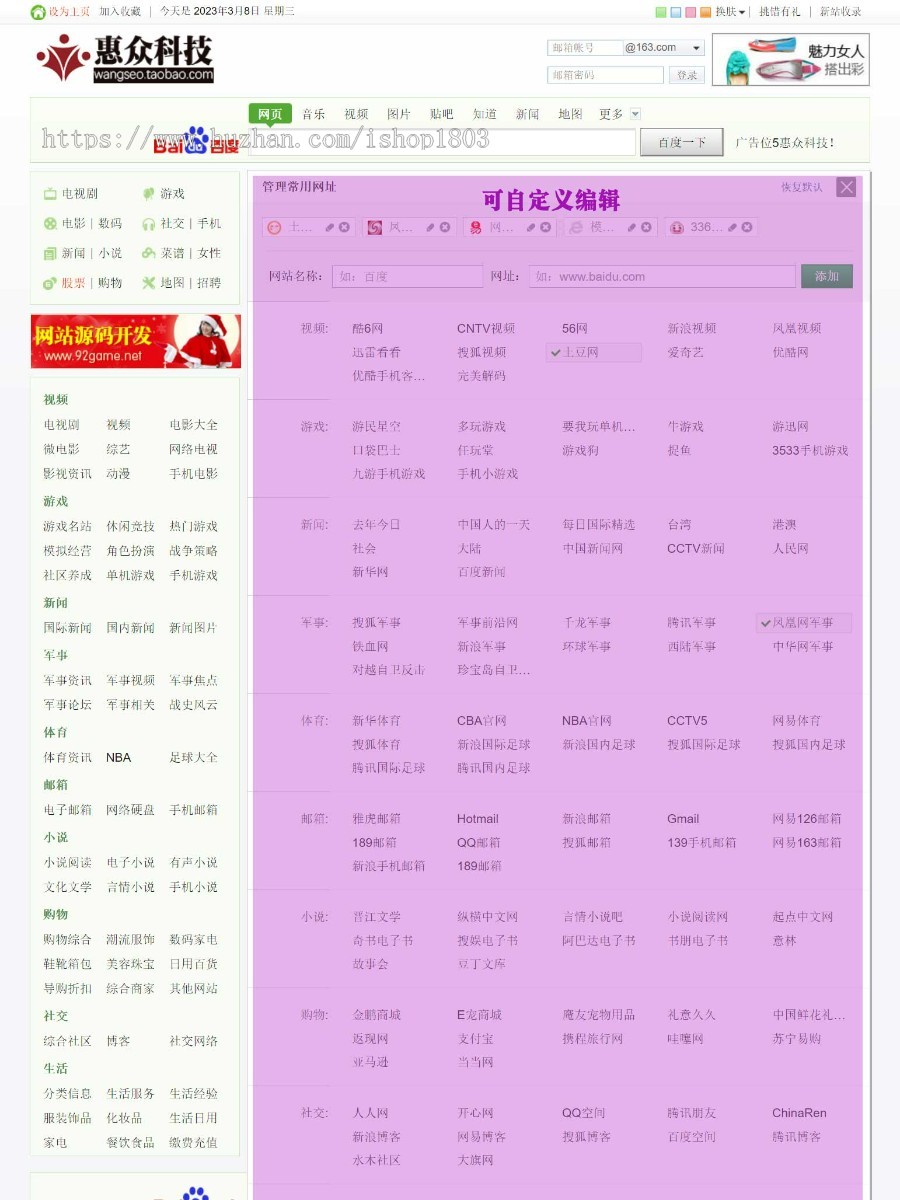Select the blue skin color swatch
This screenshot has width=900, height=1200.
point(676,12)
